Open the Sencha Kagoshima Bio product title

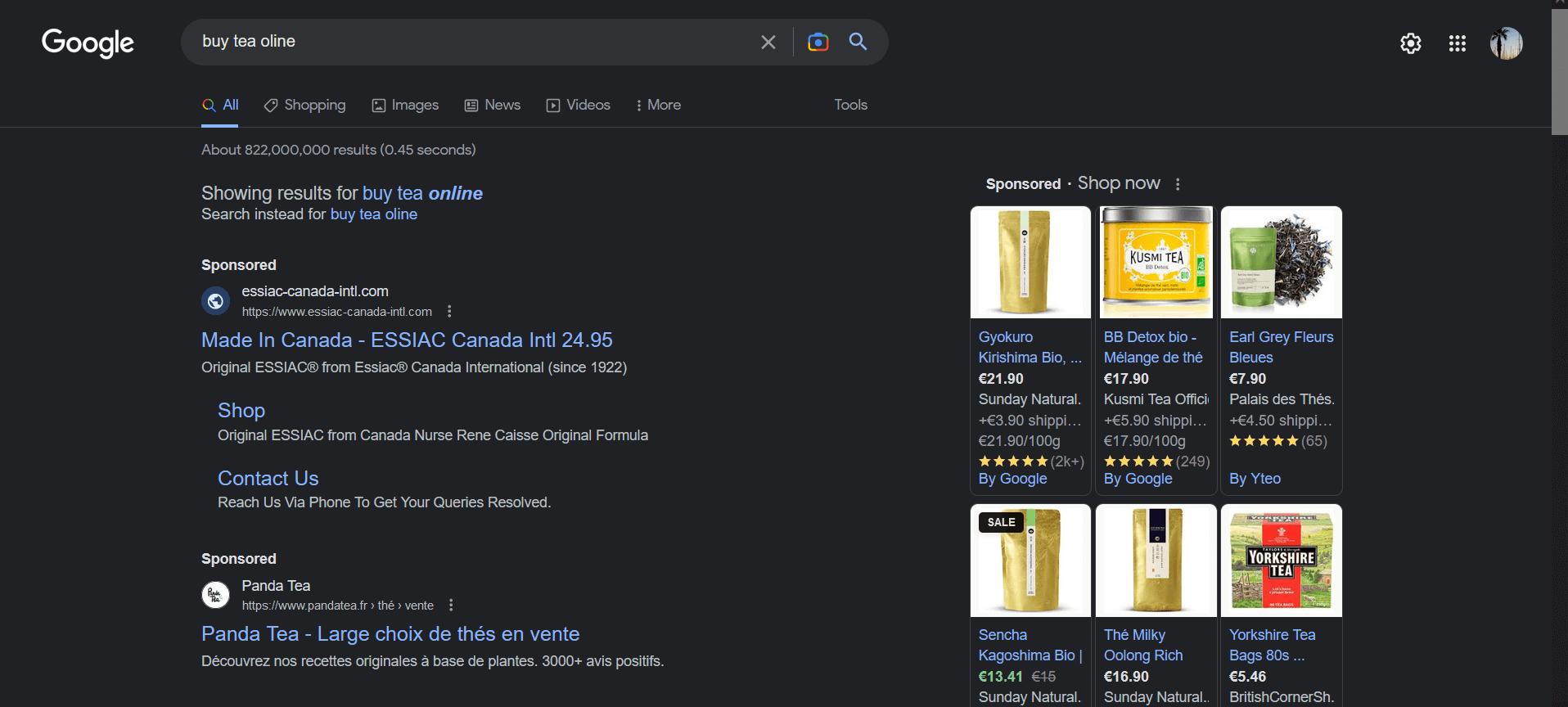tap(1030, 645)
